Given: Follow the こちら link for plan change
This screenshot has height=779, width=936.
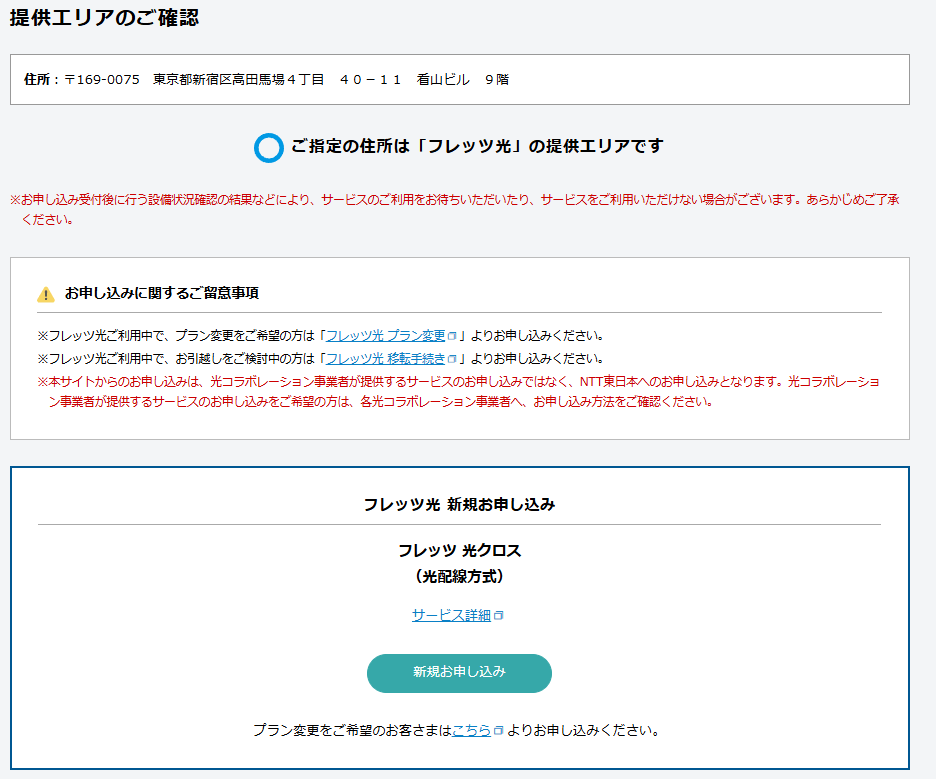Looking at the screenshot, I should coord(472,730).
